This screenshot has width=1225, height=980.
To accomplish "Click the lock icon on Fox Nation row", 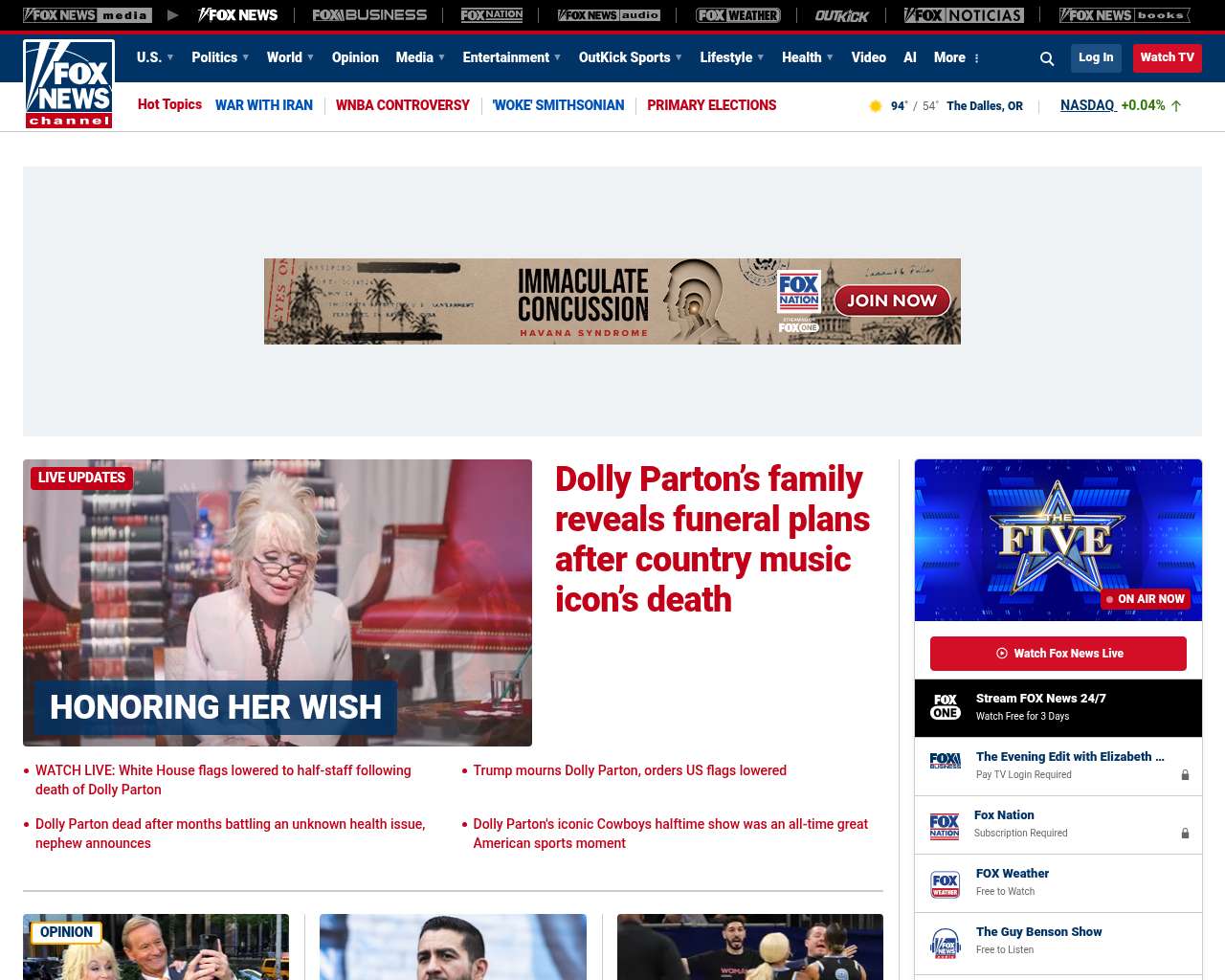I will pyautogui.click(x=1185, y=834).
